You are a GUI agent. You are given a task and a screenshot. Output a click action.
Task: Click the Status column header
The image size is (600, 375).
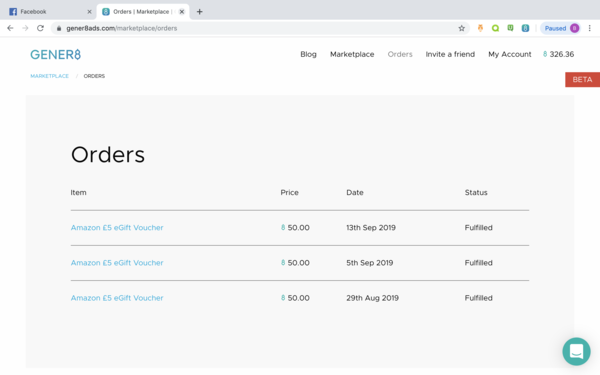(476, 192)
